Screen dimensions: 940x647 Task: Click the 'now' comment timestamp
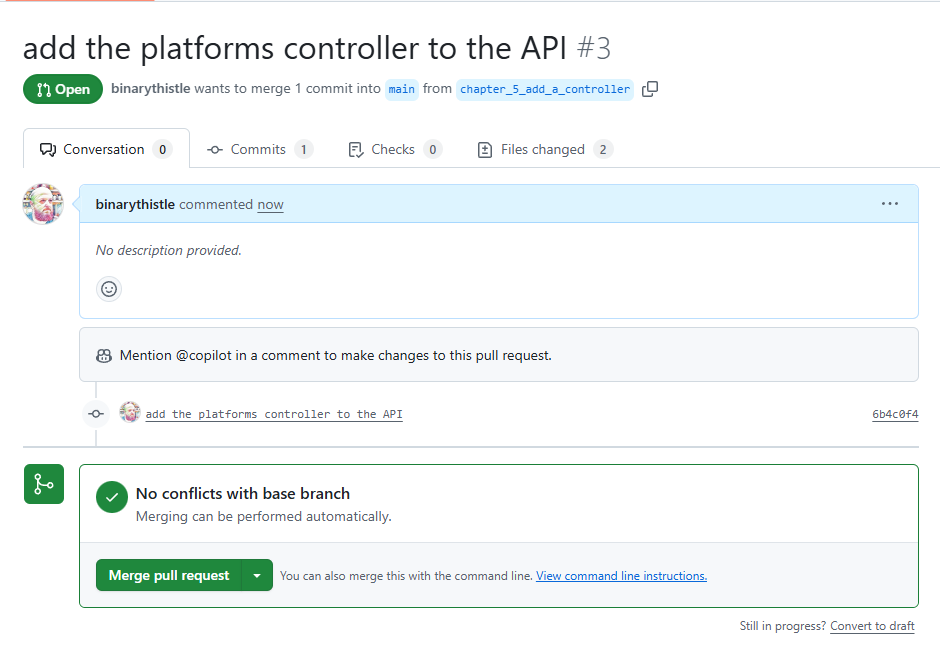[x=270, y=204]
